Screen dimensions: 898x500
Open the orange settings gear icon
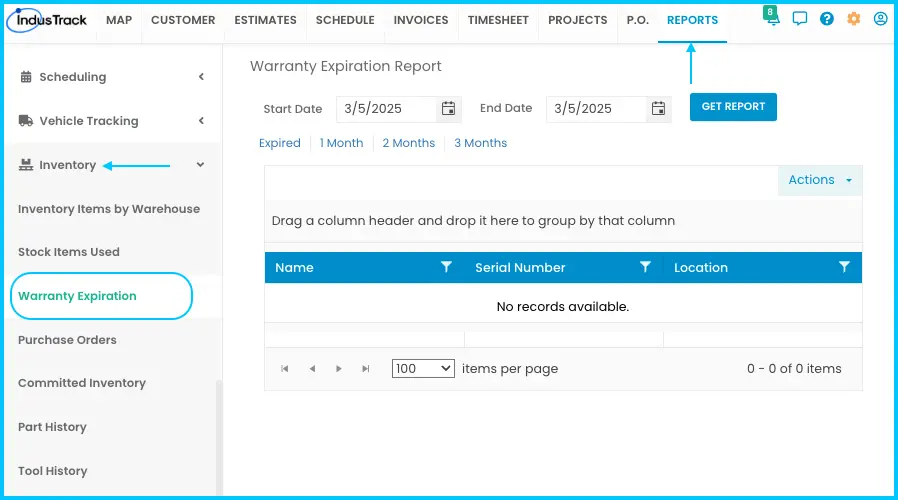pyautogui.click(x=853, y=19)
